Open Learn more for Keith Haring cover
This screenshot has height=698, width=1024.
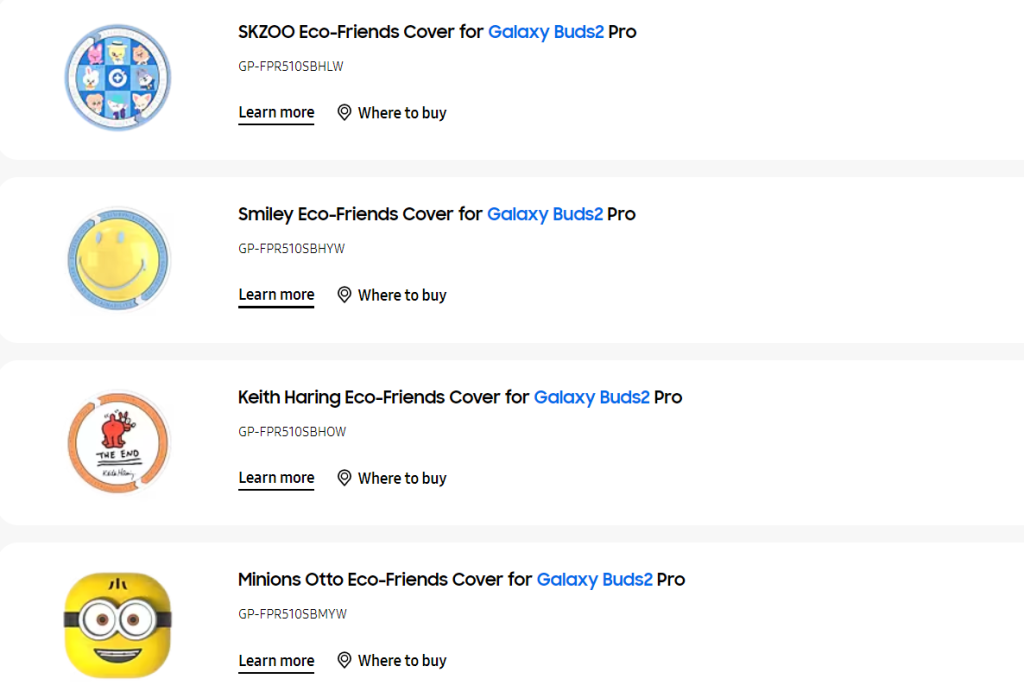[276, 478]
